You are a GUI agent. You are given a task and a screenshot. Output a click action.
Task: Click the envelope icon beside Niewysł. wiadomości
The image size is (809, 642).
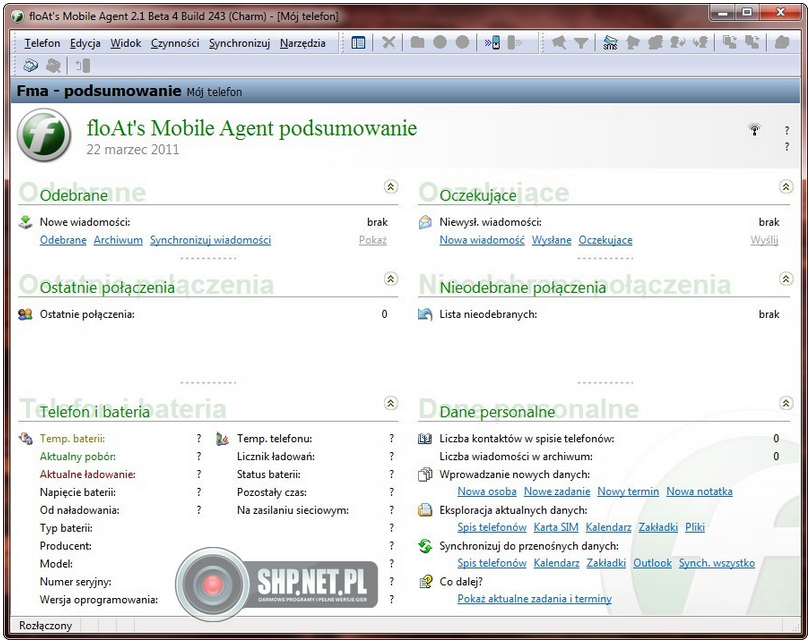[425, 222]
